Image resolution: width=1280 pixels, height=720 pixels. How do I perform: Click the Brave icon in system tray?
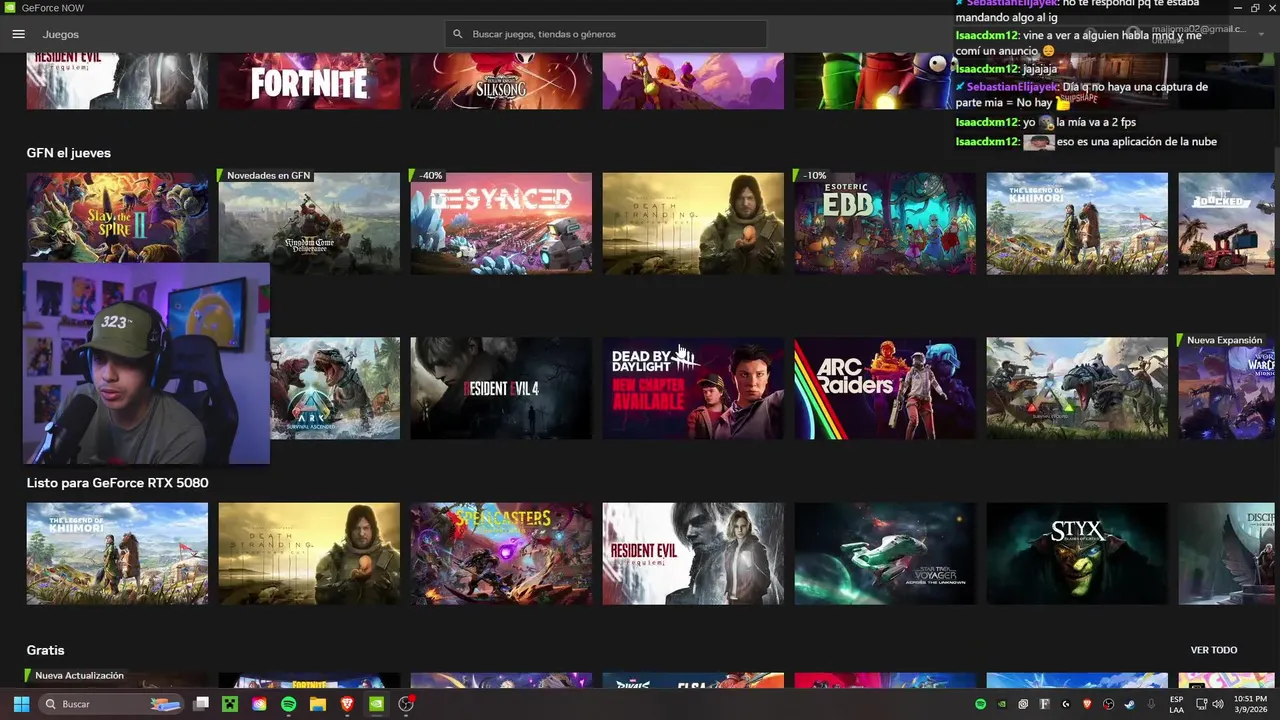[x=1087, y=704]
